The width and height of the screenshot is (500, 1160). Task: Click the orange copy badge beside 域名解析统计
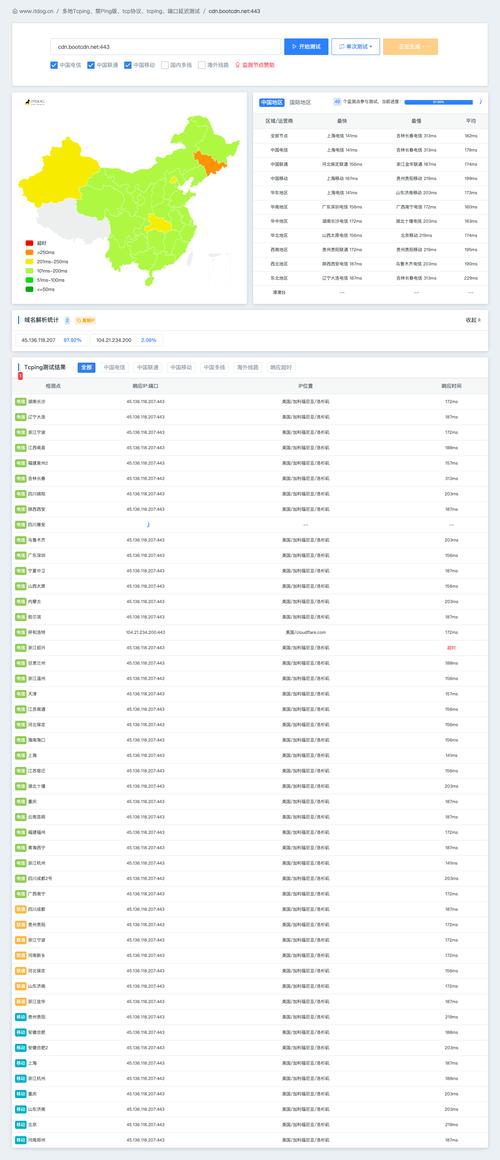(86, 320)
